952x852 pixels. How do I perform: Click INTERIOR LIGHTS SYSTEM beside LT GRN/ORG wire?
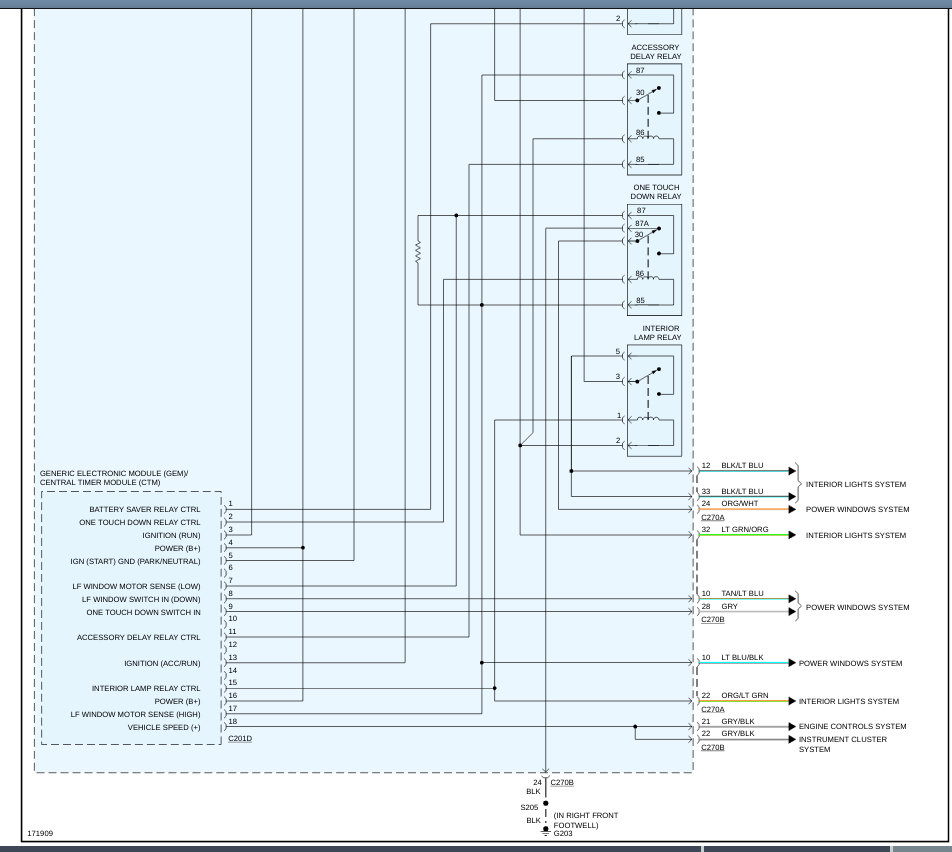point(855,536)
